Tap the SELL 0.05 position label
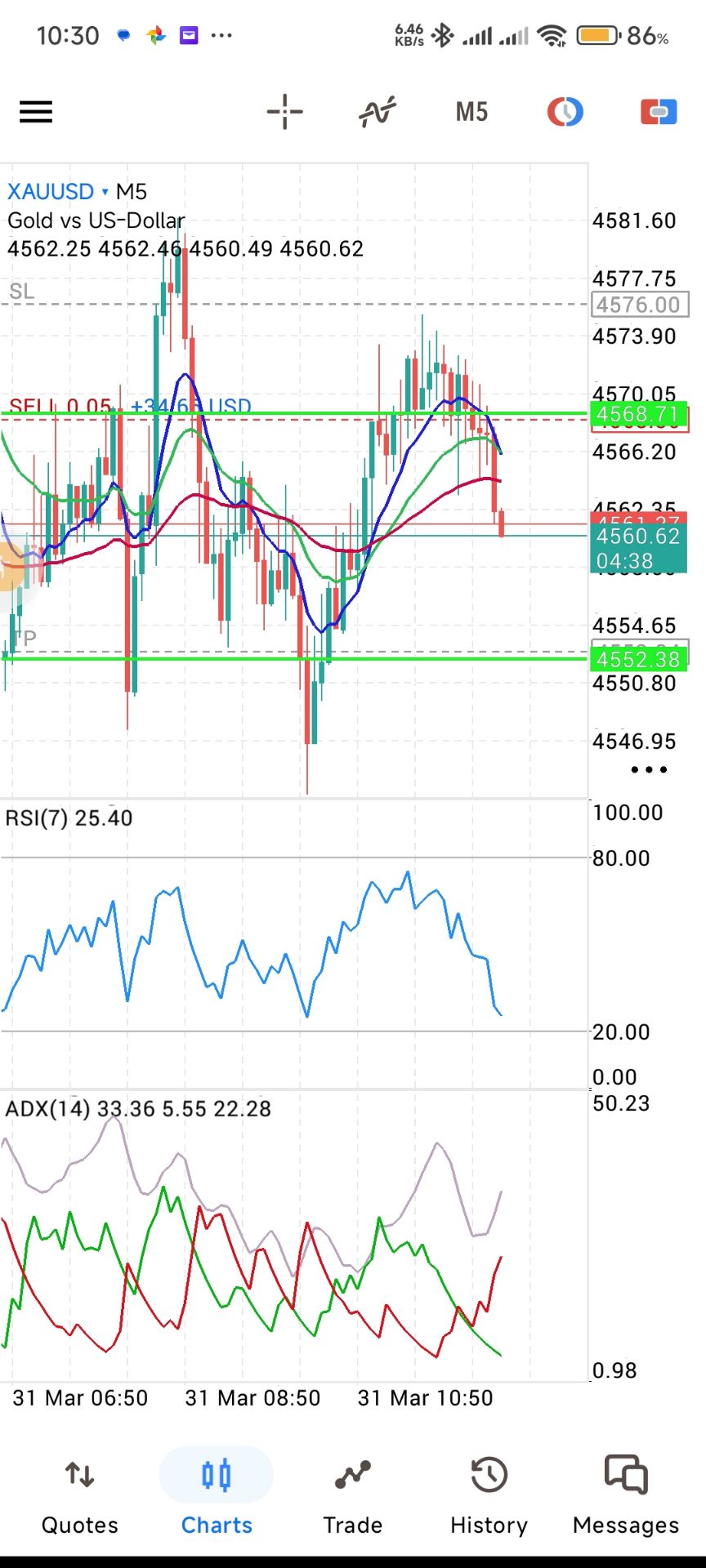 pyautogui.click(x=60, y=406)
